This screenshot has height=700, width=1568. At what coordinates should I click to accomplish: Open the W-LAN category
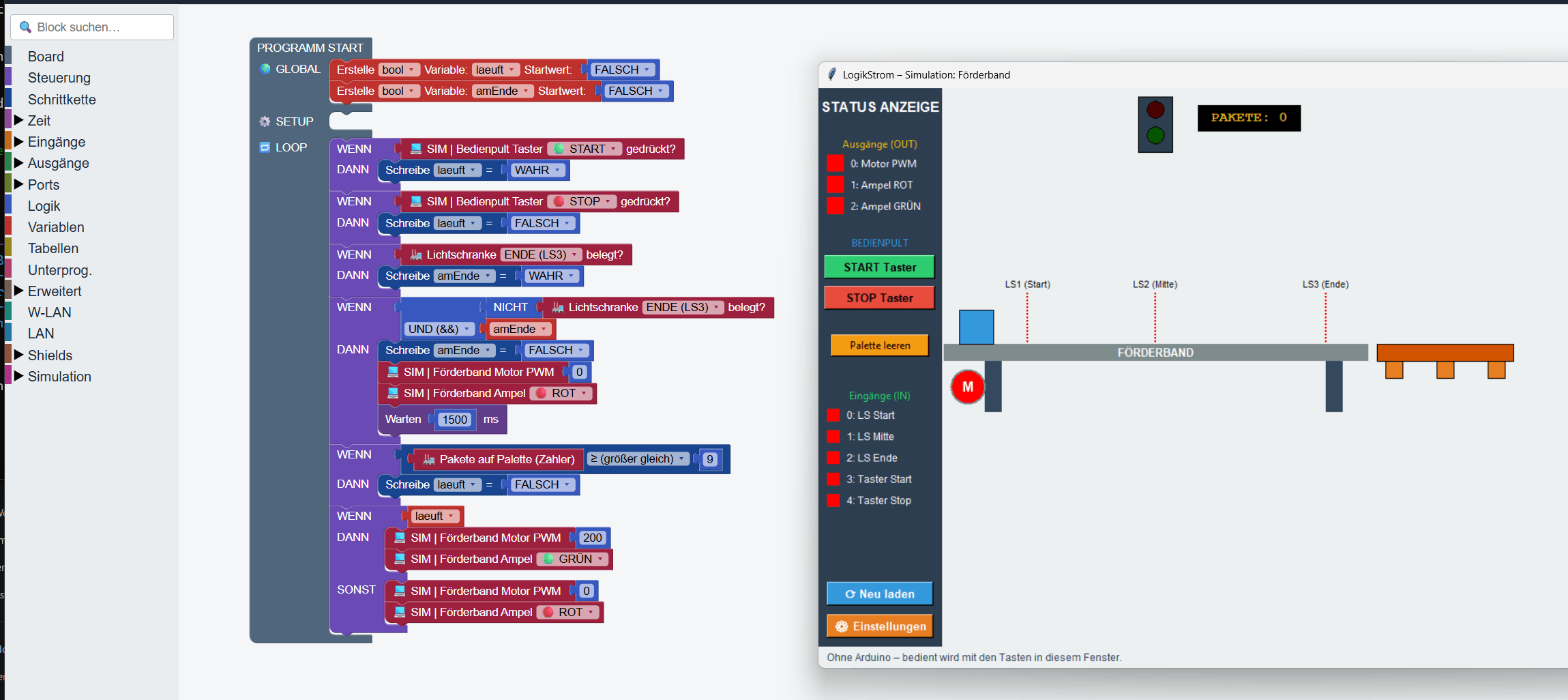(49, 312)
